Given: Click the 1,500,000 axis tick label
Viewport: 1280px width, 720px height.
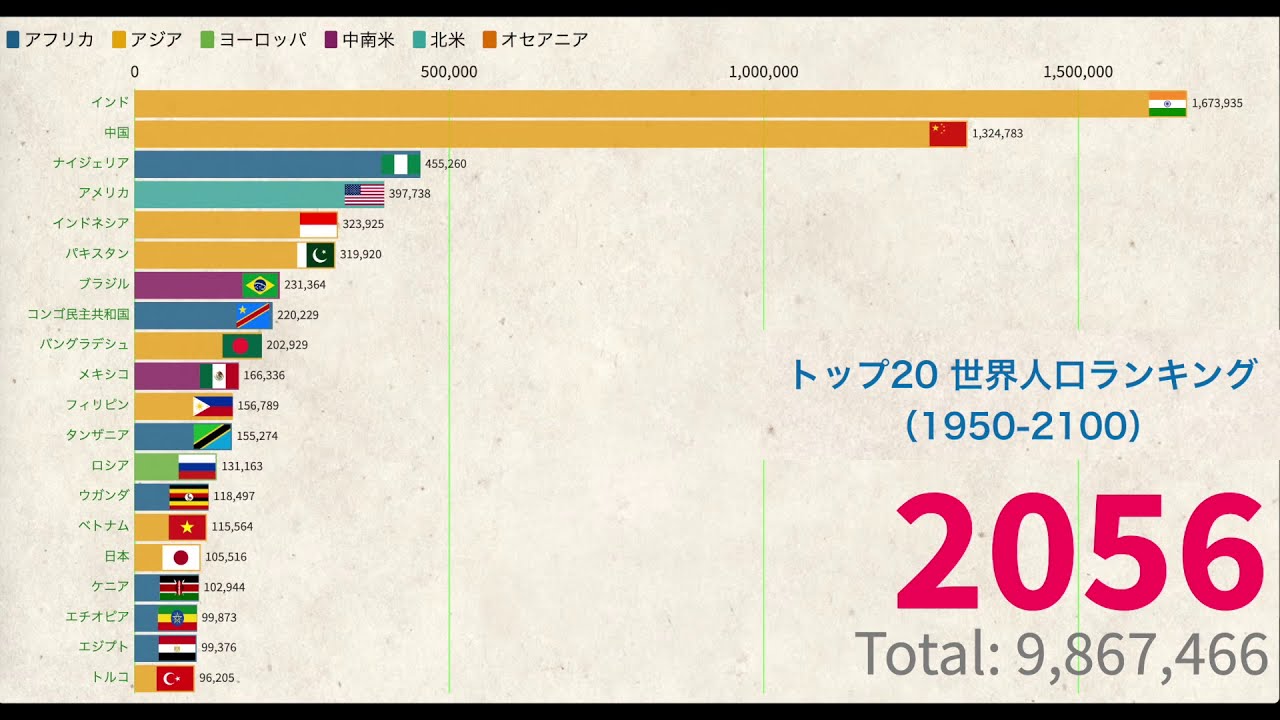Looking at the screenshot, I should point(1078,72).
